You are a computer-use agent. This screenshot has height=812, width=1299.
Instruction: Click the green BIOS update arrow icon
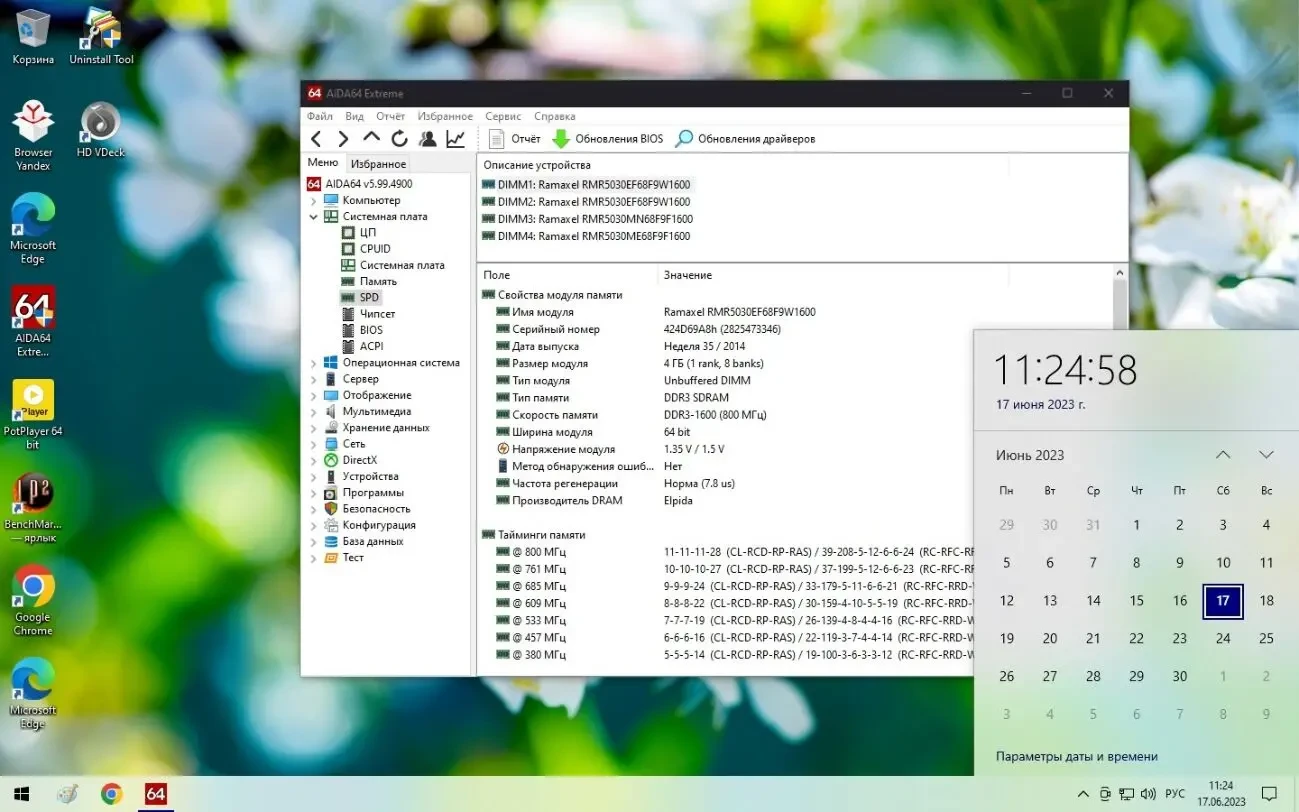point(561,139)
